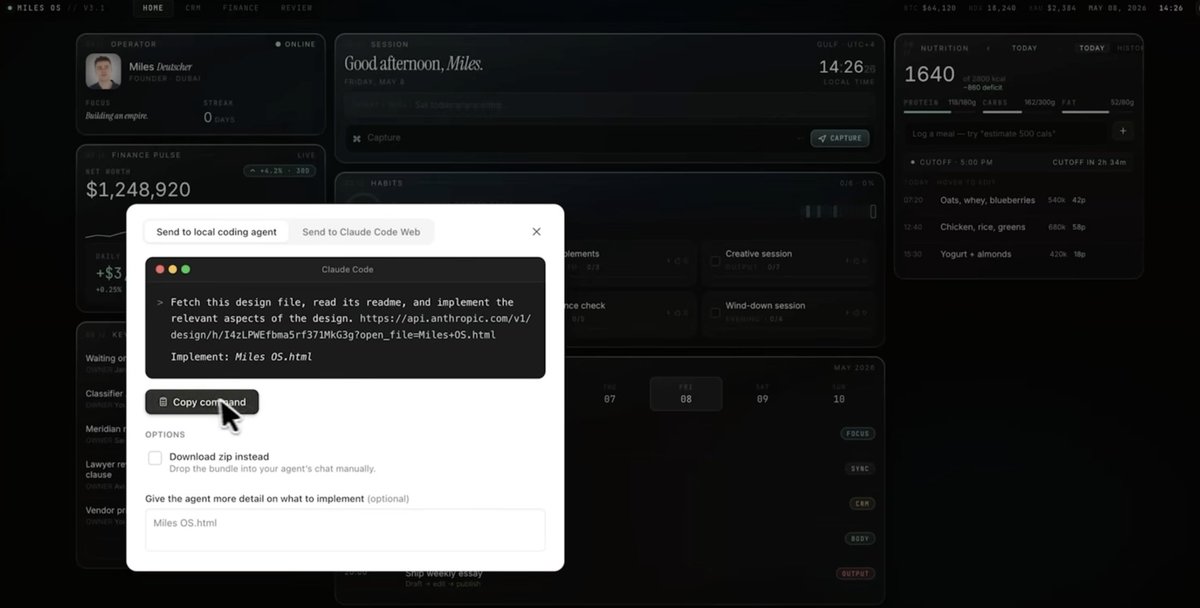1200x608 pixels.
Task: Click the 1640 calorie total
Action: coord(929,74)
